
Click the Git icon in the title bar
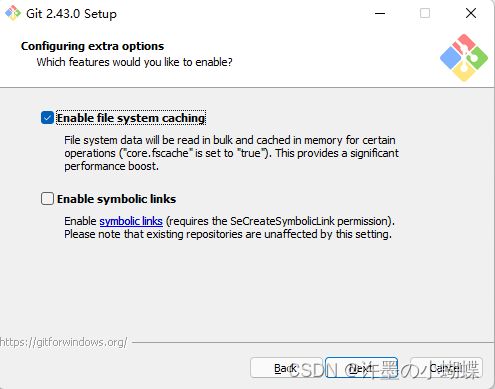click(x=13, y=13)
